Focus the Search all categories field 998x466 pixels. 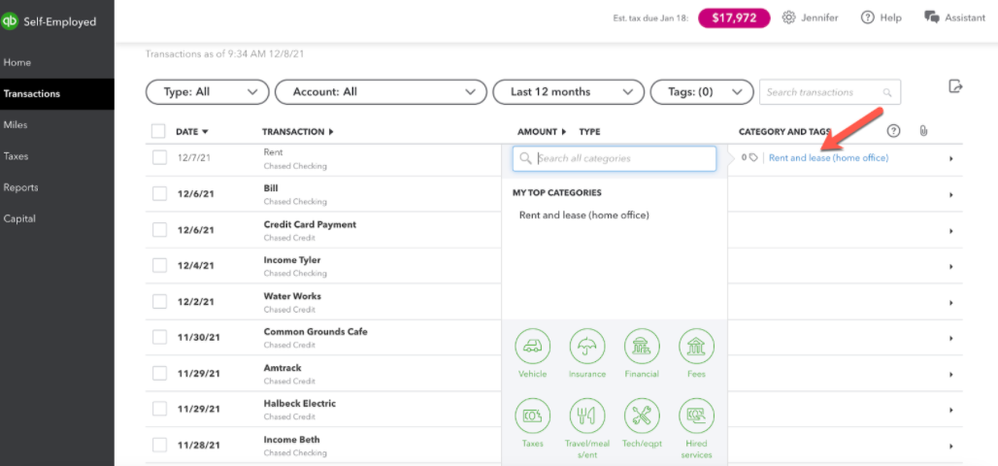tap(615, 159)
